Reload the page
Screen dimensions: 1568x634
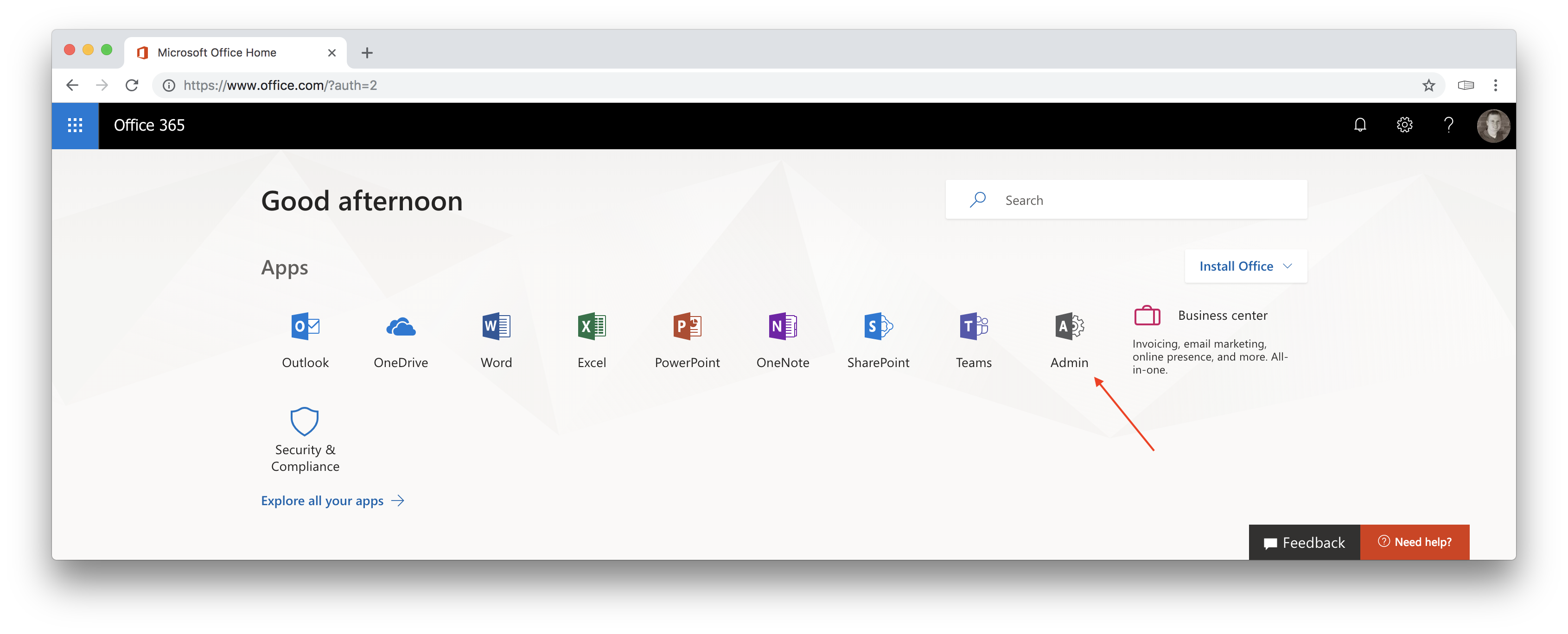click(132, 85)
